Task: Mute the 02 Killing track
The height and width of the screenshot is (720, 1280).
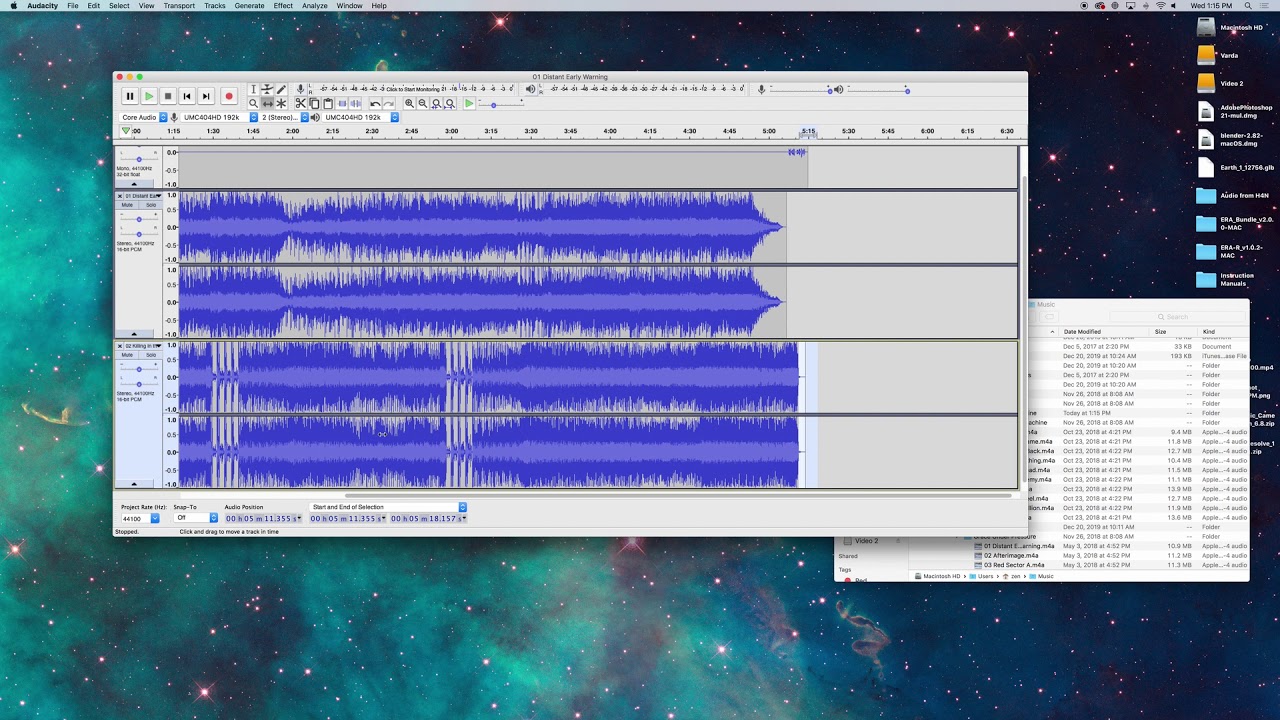Action: (x=127, y=355)
